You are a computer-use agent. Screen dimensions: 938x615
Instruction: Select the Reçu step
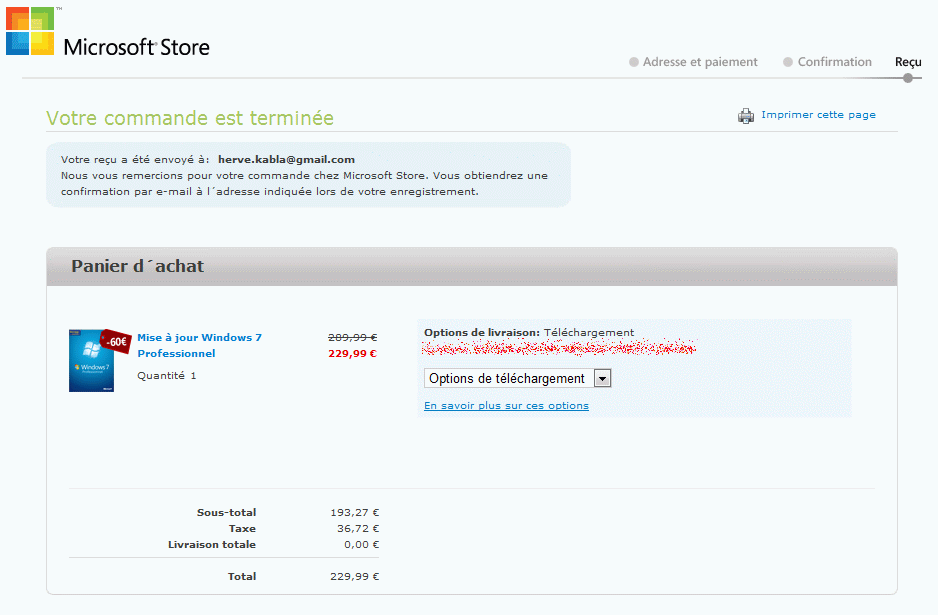click(x=908, y=62)
